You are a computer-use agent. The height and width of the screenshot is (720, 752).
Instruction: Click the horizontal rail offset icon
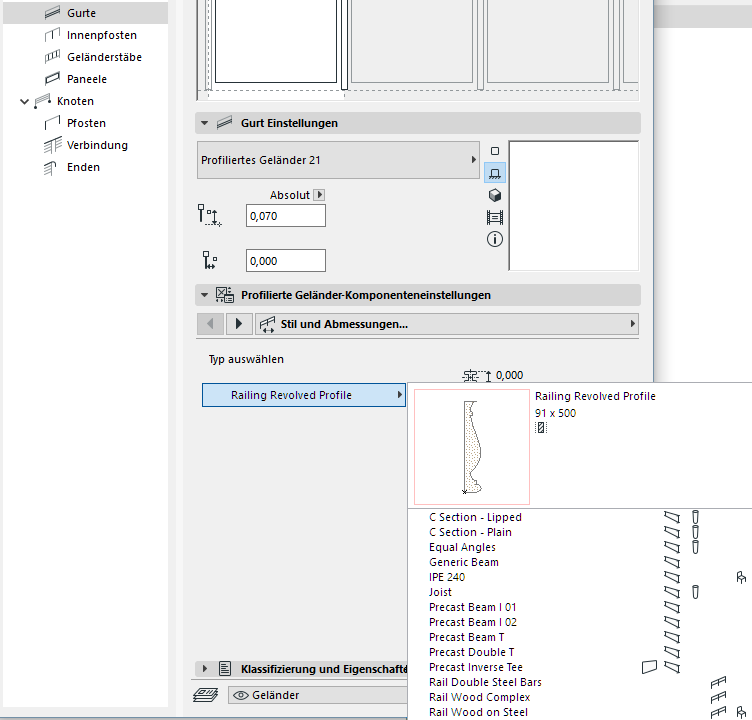[x=210, y=260]
